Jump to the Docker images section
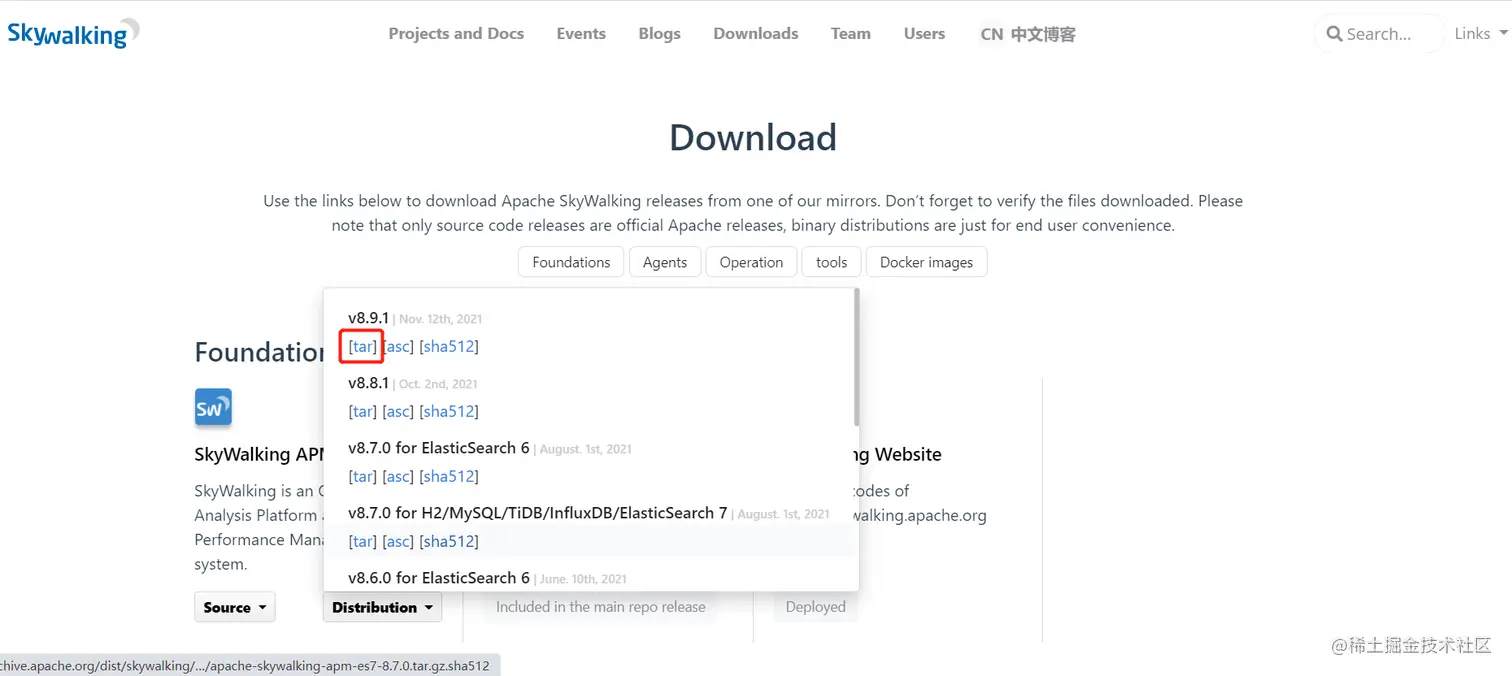Viewport: 1512px width, 676px height. tap(926, 262)
